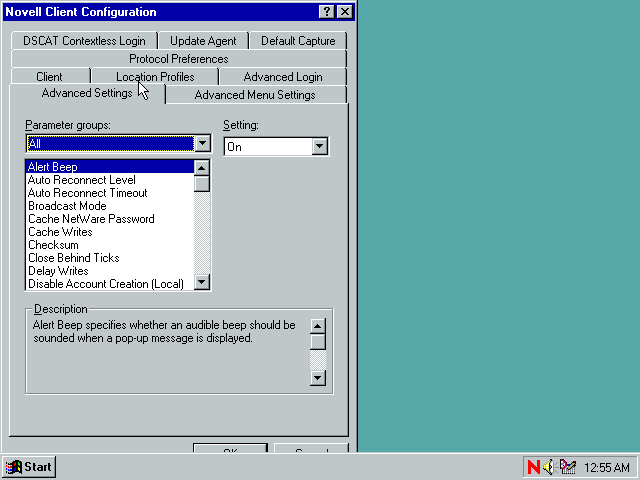Select Delay Writes parameter
This screenshot has height=480, width=640.
coord(110,271)
